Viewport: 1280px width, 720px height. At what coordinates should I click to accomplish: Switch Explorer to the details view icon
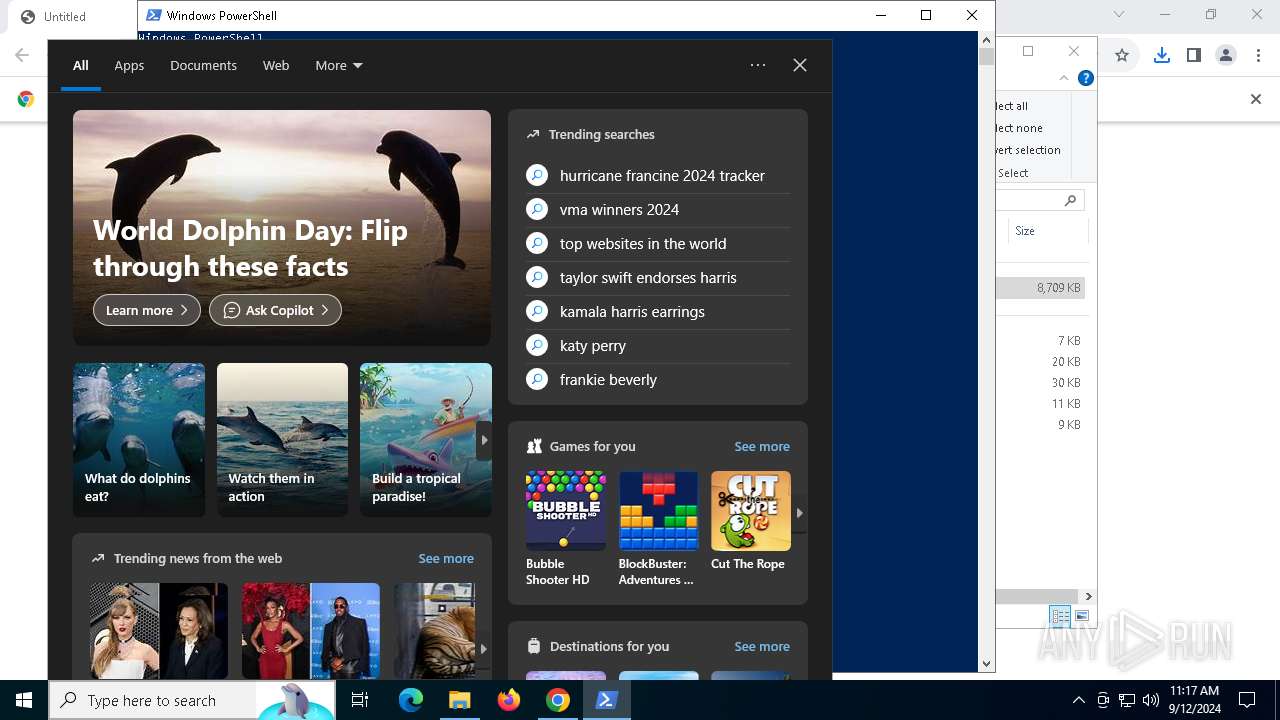pyautogui.click(x=1060, y=616)
